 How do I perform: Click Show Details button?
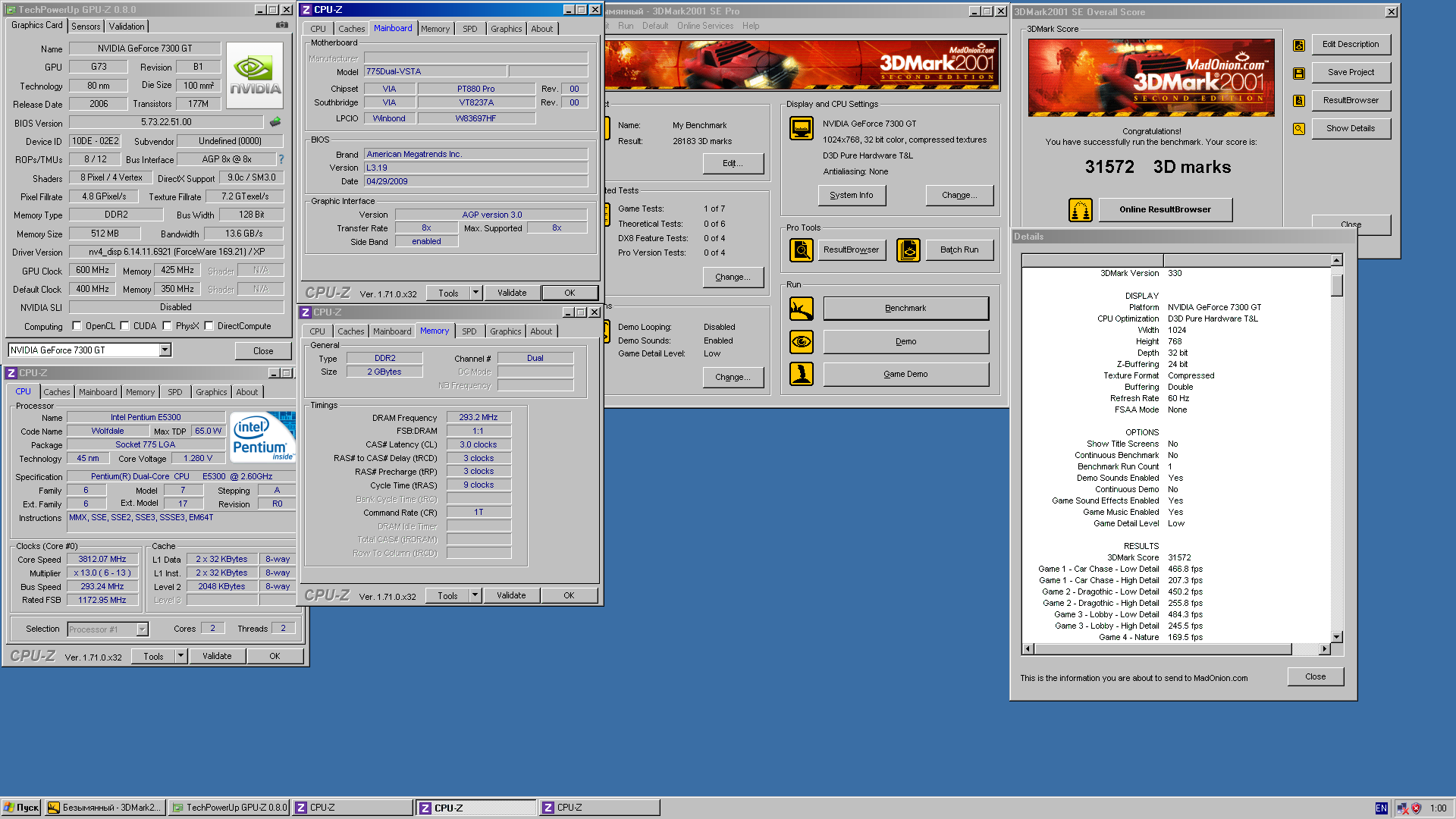[x=1351, y=128]
